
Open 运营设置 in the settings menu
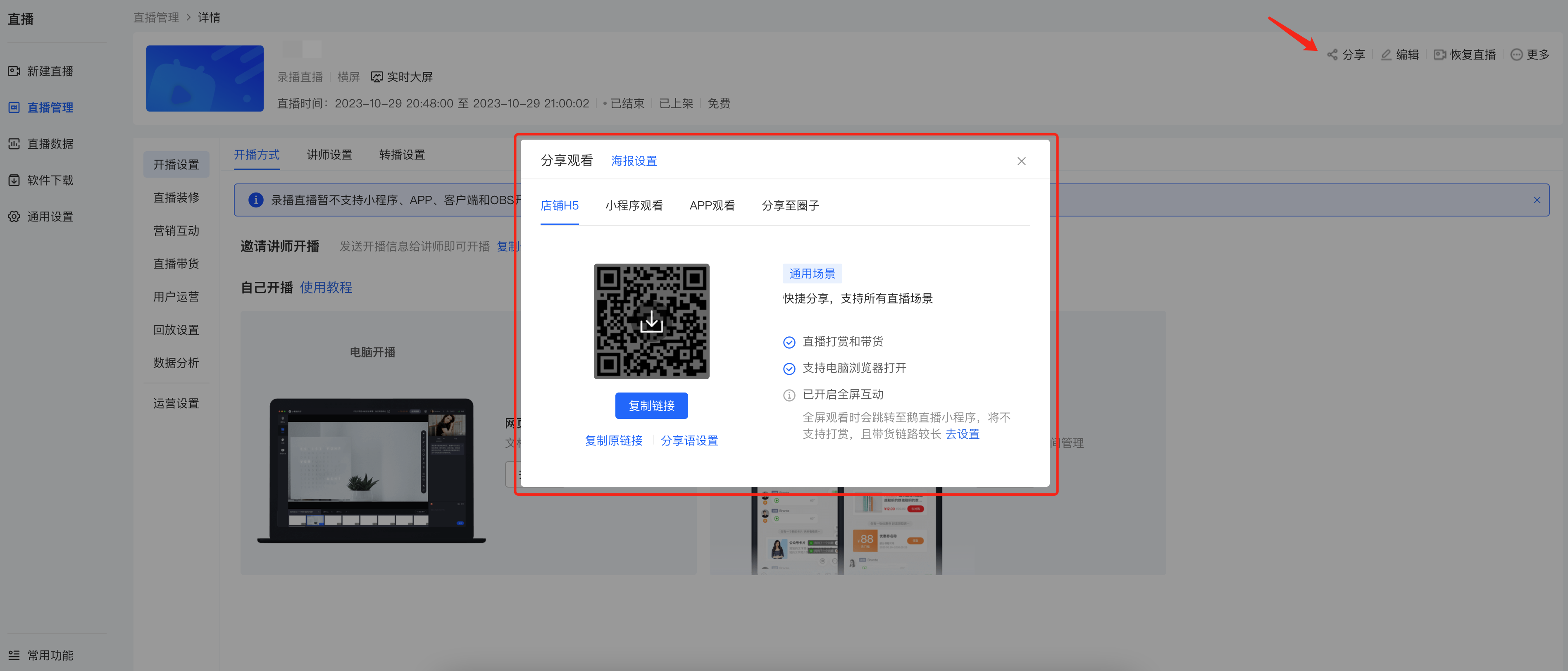click(176, 403)
